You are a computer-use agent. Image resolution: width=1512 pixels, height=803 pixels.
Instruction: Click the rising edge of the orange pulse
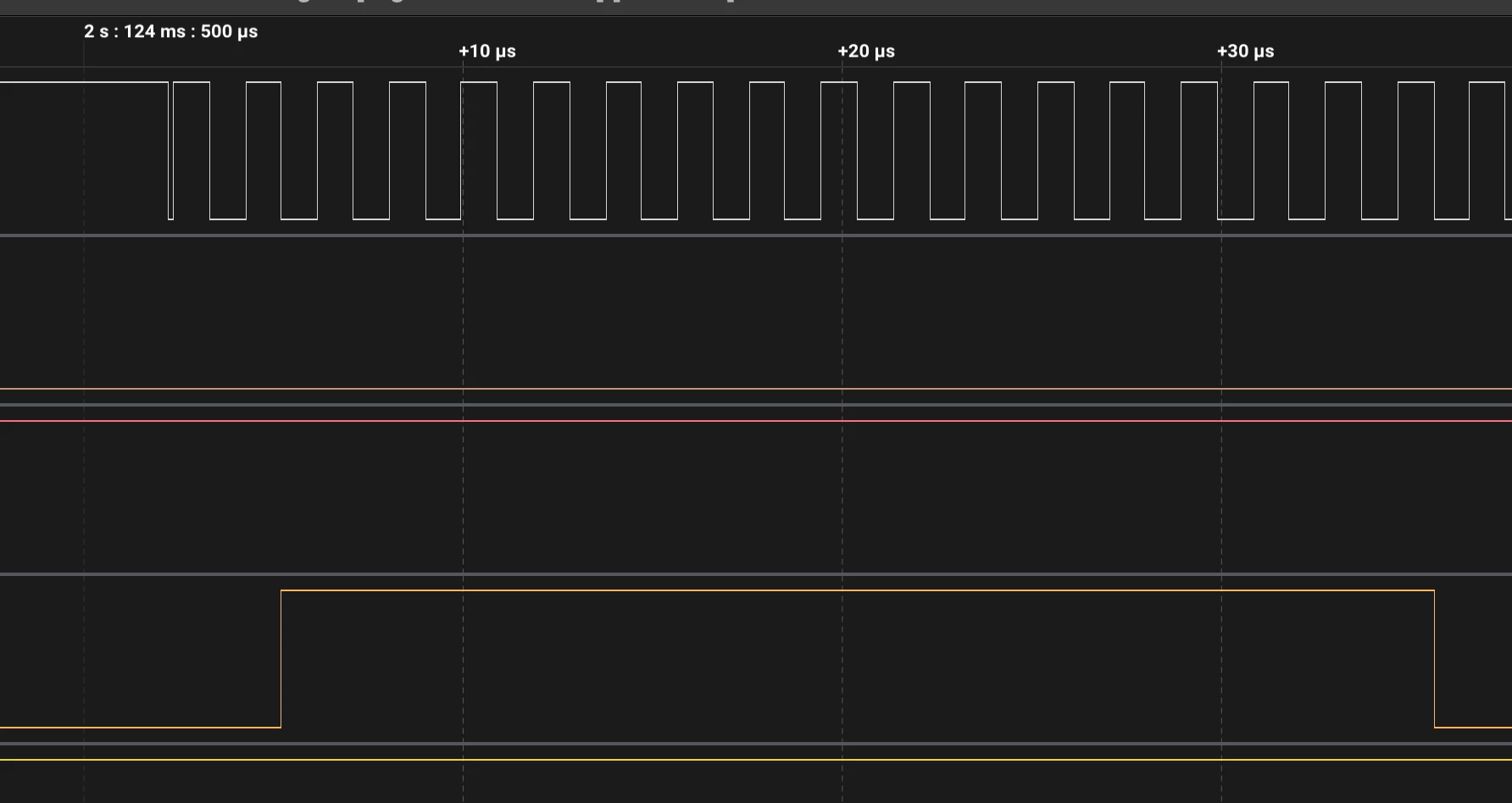(x=281, y=658)
